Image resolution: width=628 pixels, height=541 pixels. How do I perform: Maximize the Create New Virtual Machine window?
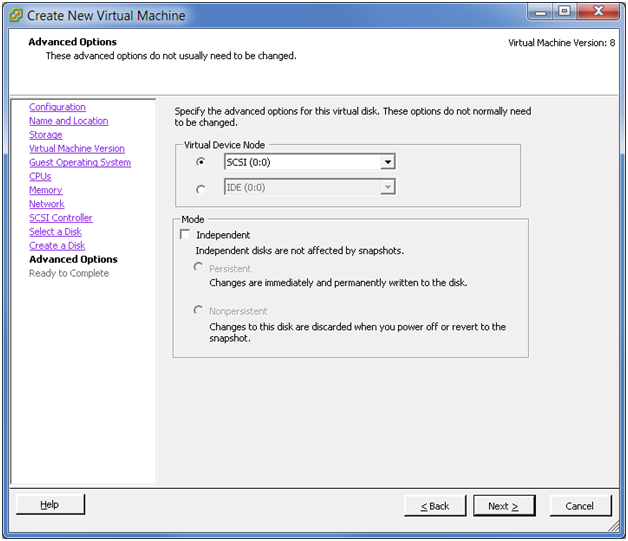click(565, 11)
